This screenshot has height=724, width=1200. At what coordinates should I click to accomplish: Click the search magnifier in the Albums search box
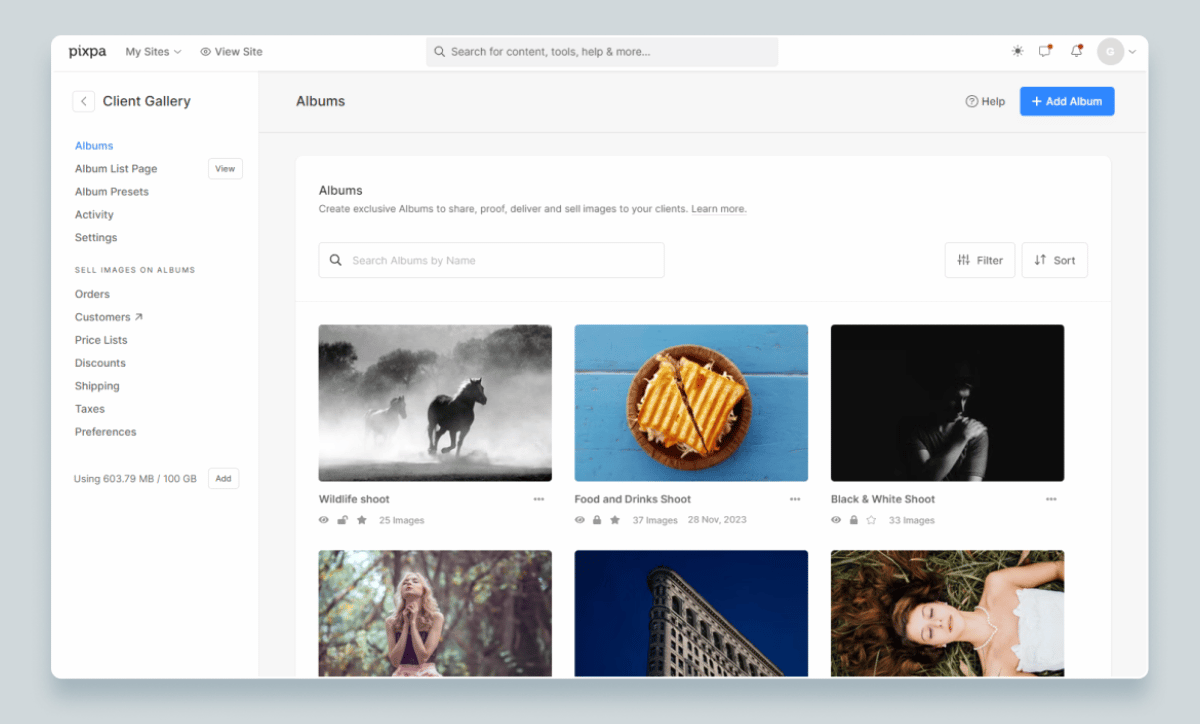(x=336, y=260)
